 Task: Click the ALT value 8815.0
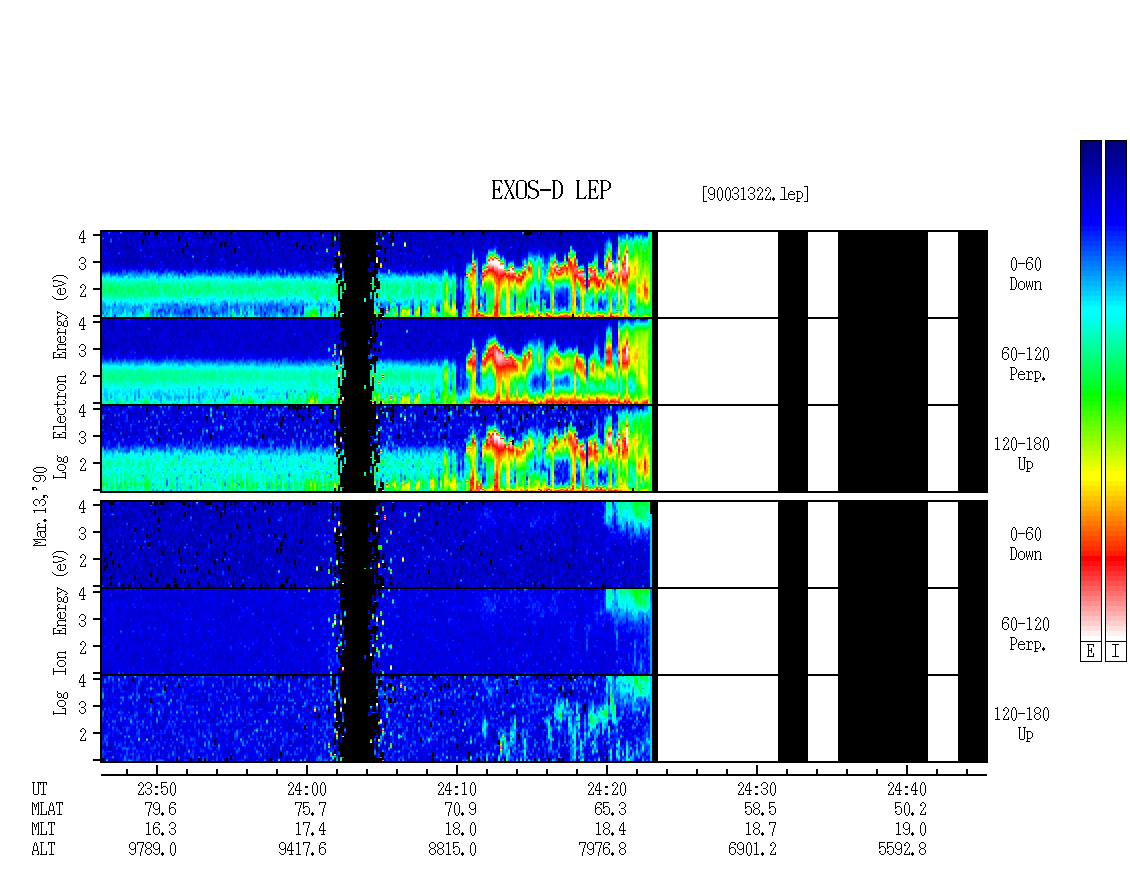(452, 850)
